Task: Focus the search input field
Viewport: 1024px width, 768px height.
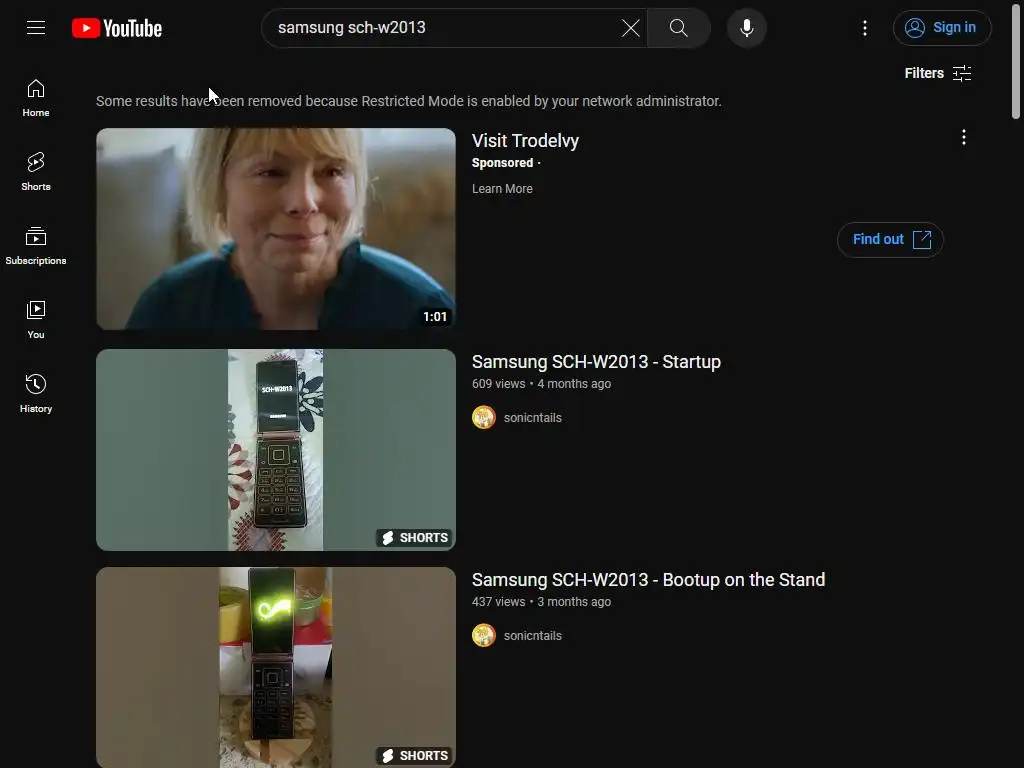Action: click(x=444, y=28)
